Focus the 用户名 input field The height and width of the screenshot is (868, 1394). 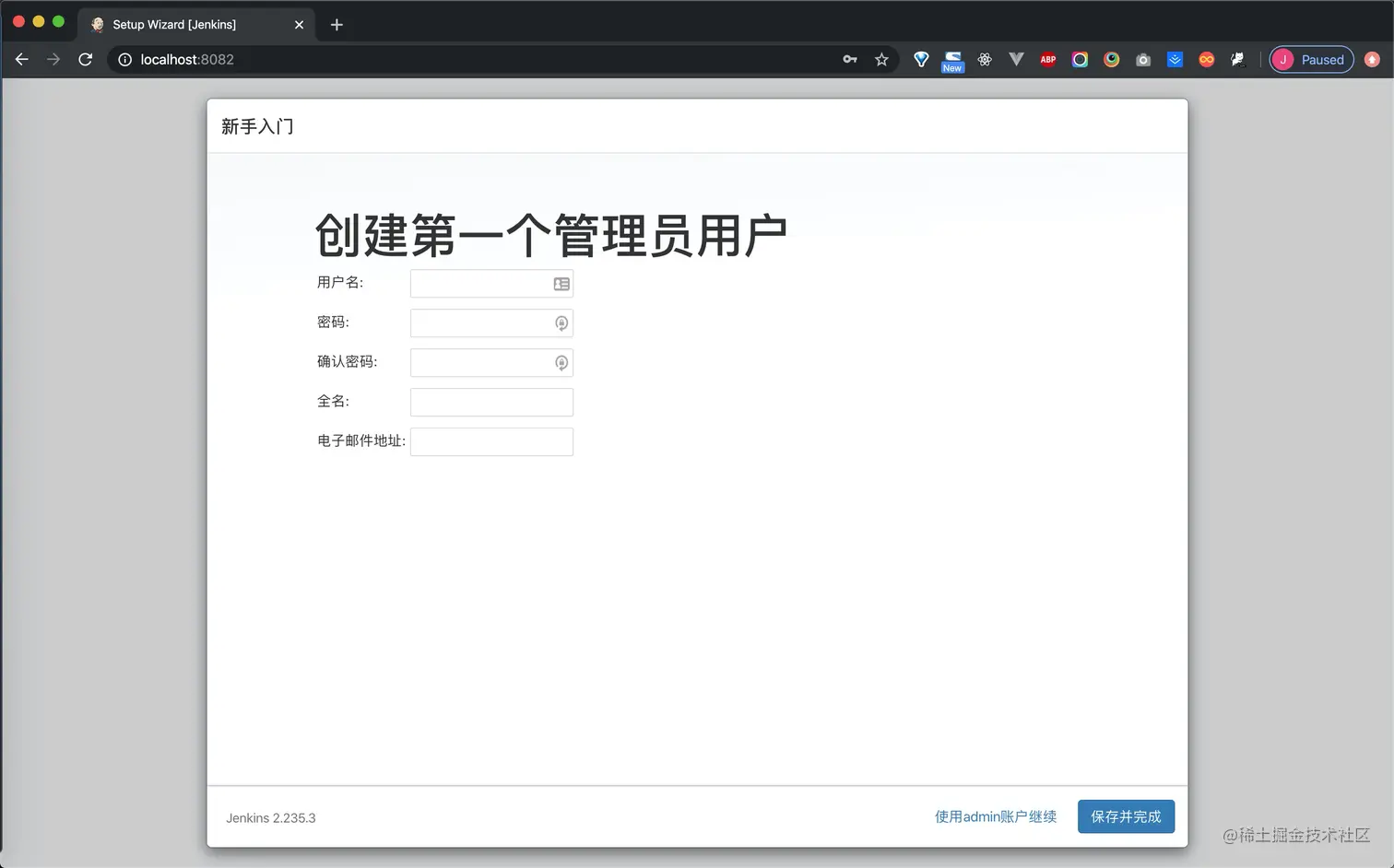pyautogui.click(x=491, y=284)
